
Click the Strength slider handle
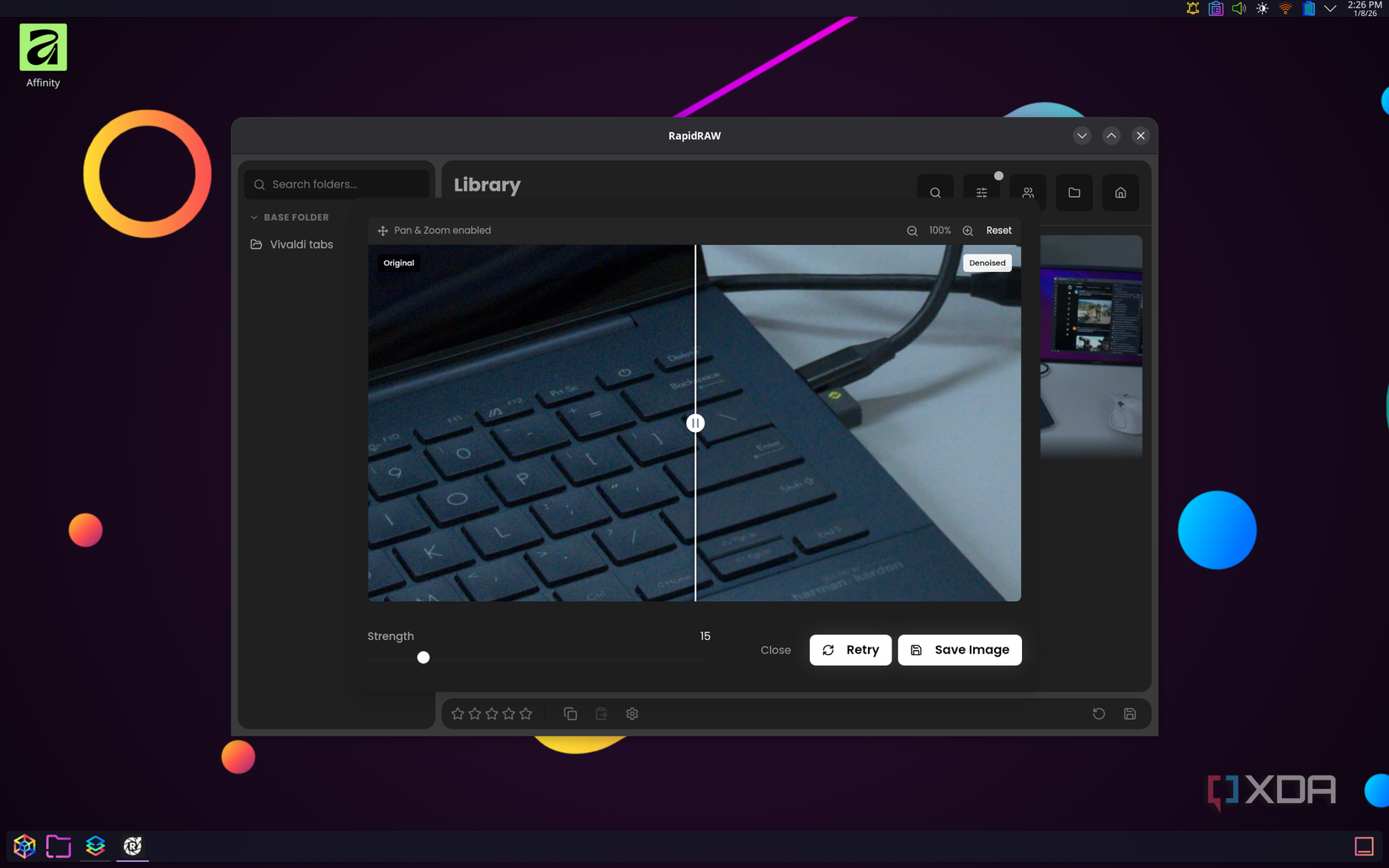point(423,658)
